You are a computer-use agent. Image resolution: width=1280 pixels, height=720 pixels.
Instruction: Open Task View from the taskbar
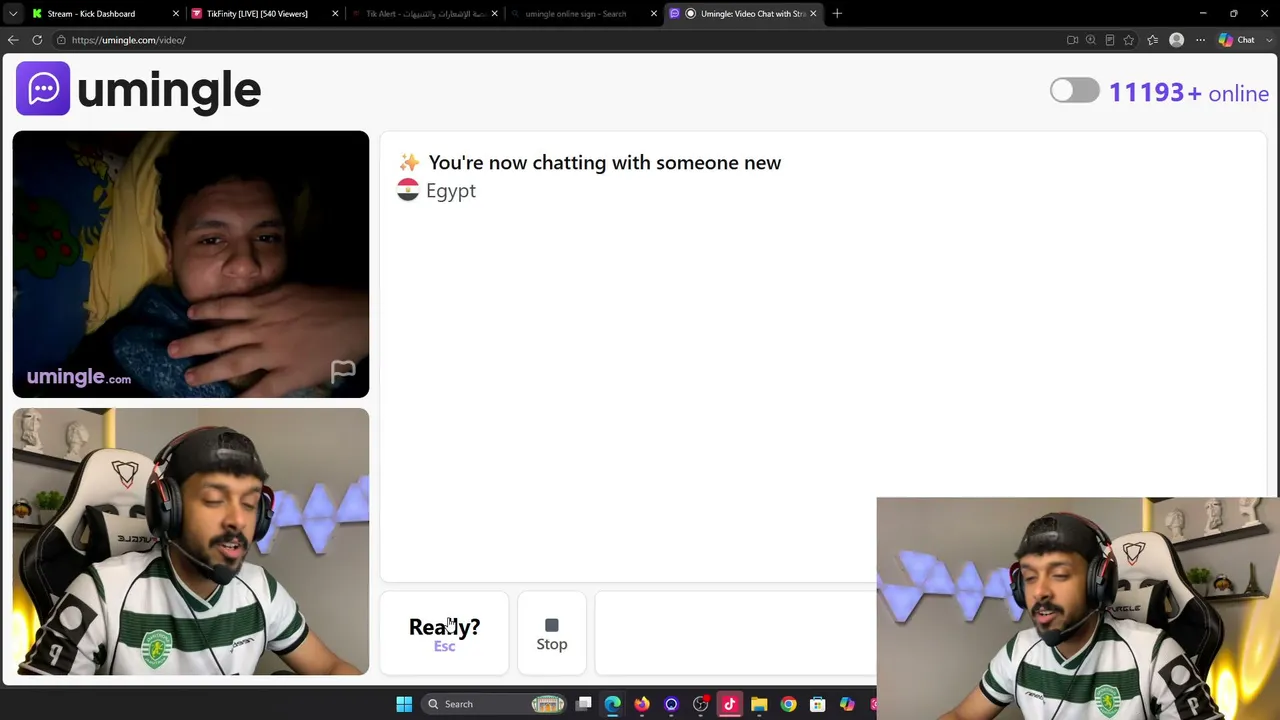coord(584,704)
